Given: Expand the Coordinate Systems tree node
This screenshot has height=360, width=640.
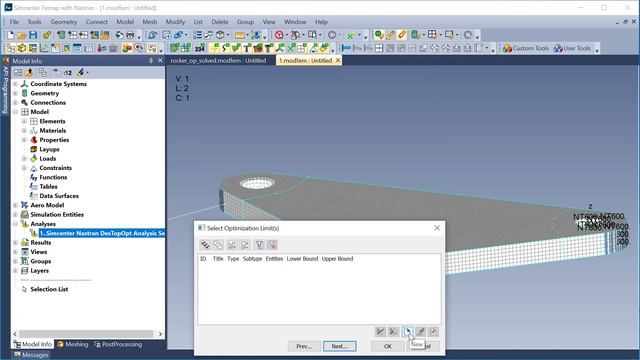Looking at the screenshot, I should [x=16, y=84].
